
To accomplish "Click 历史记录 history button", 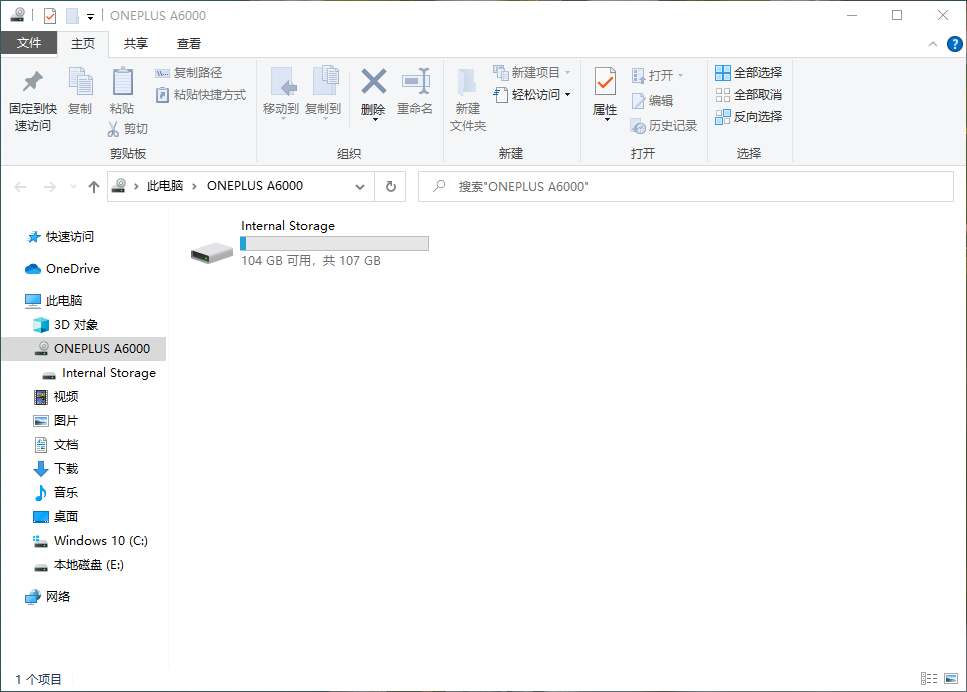I will coord(664,126).
